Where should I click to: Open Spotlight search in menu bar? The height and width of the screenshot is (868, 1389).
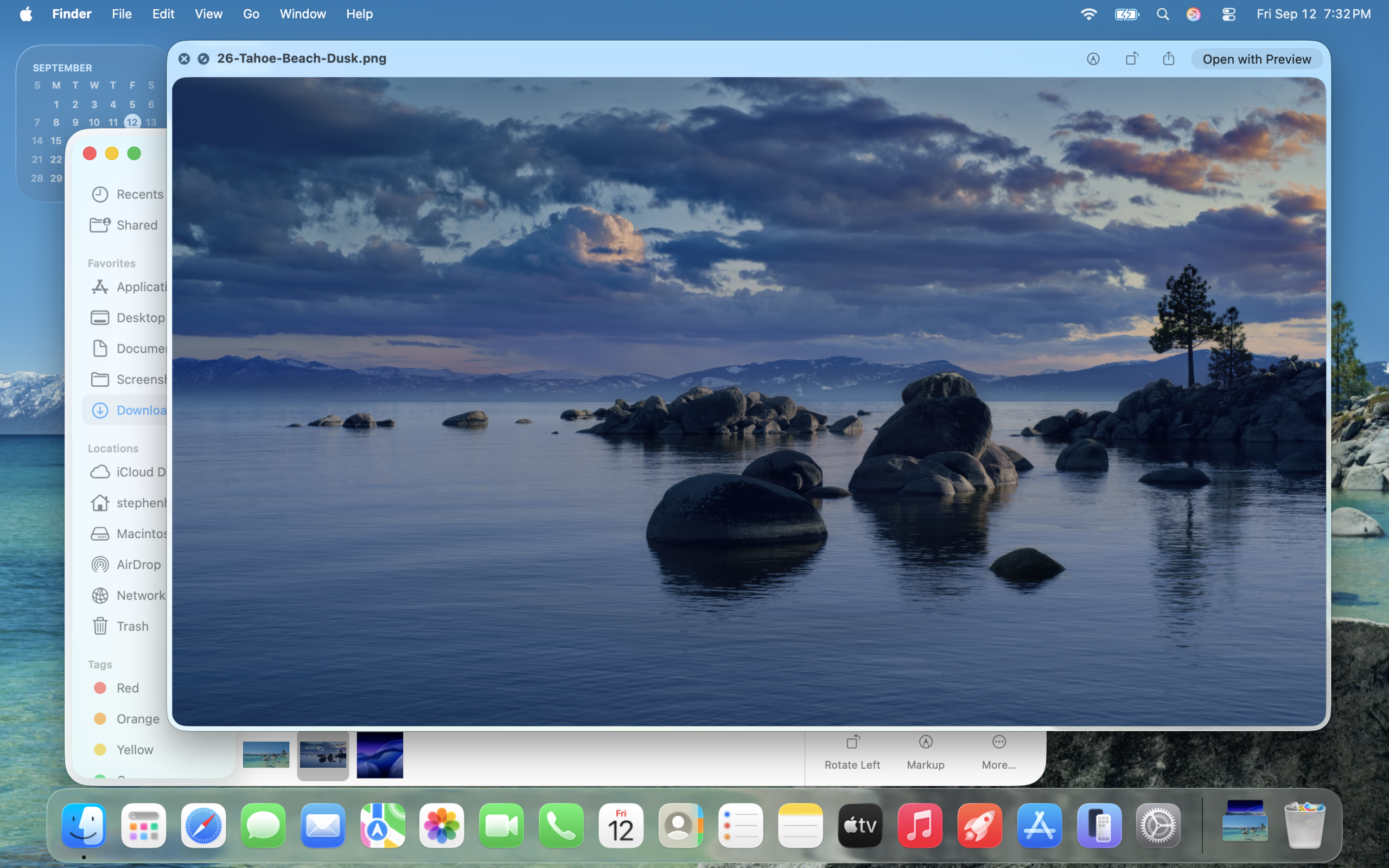1163,14
